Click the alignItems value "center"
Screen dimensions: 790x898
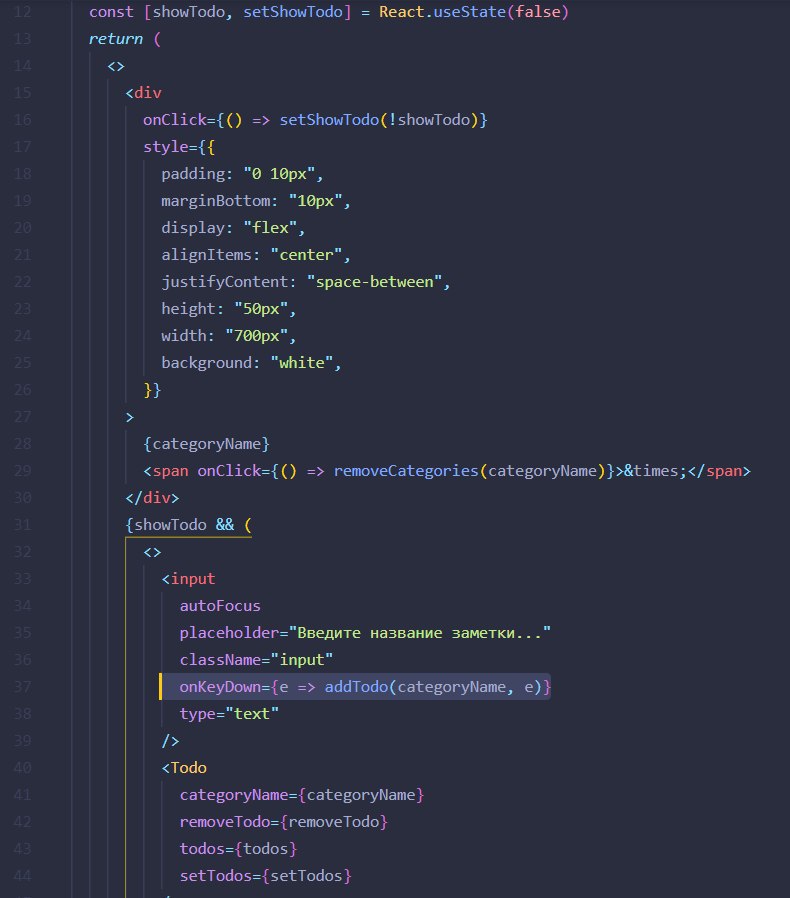pos(306,255)
